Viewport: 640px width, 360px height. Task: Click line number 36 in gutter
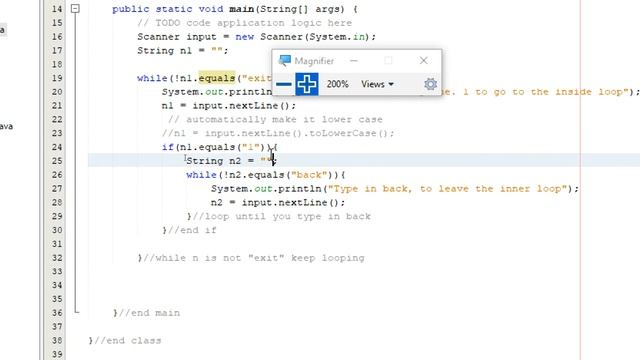click(57, 313)
